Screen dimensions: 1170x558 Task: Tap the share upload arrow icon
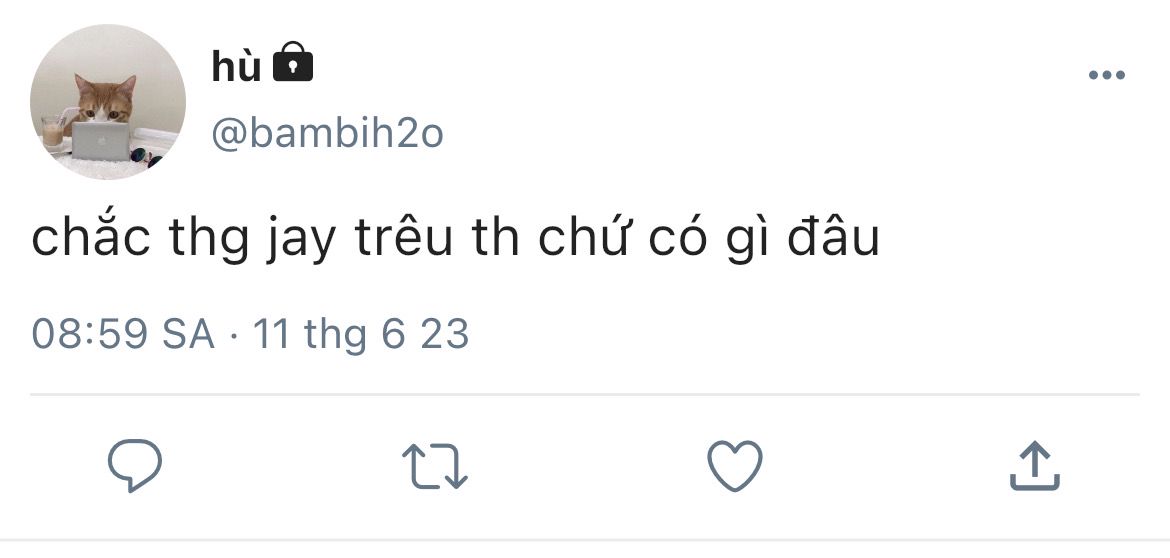pos(1035,465)
